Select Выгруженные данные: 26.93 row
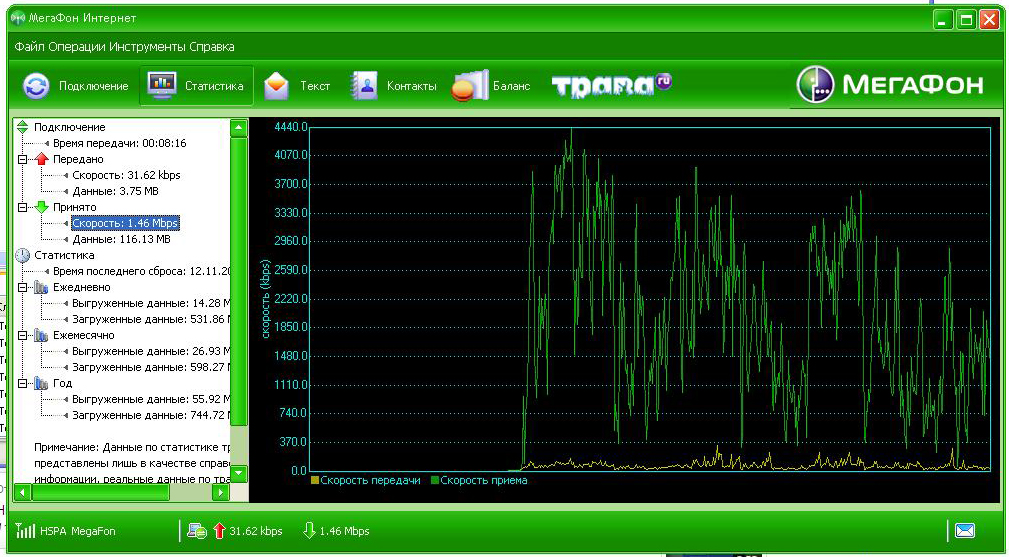1009x557 pixels. [x=151, y=351]
